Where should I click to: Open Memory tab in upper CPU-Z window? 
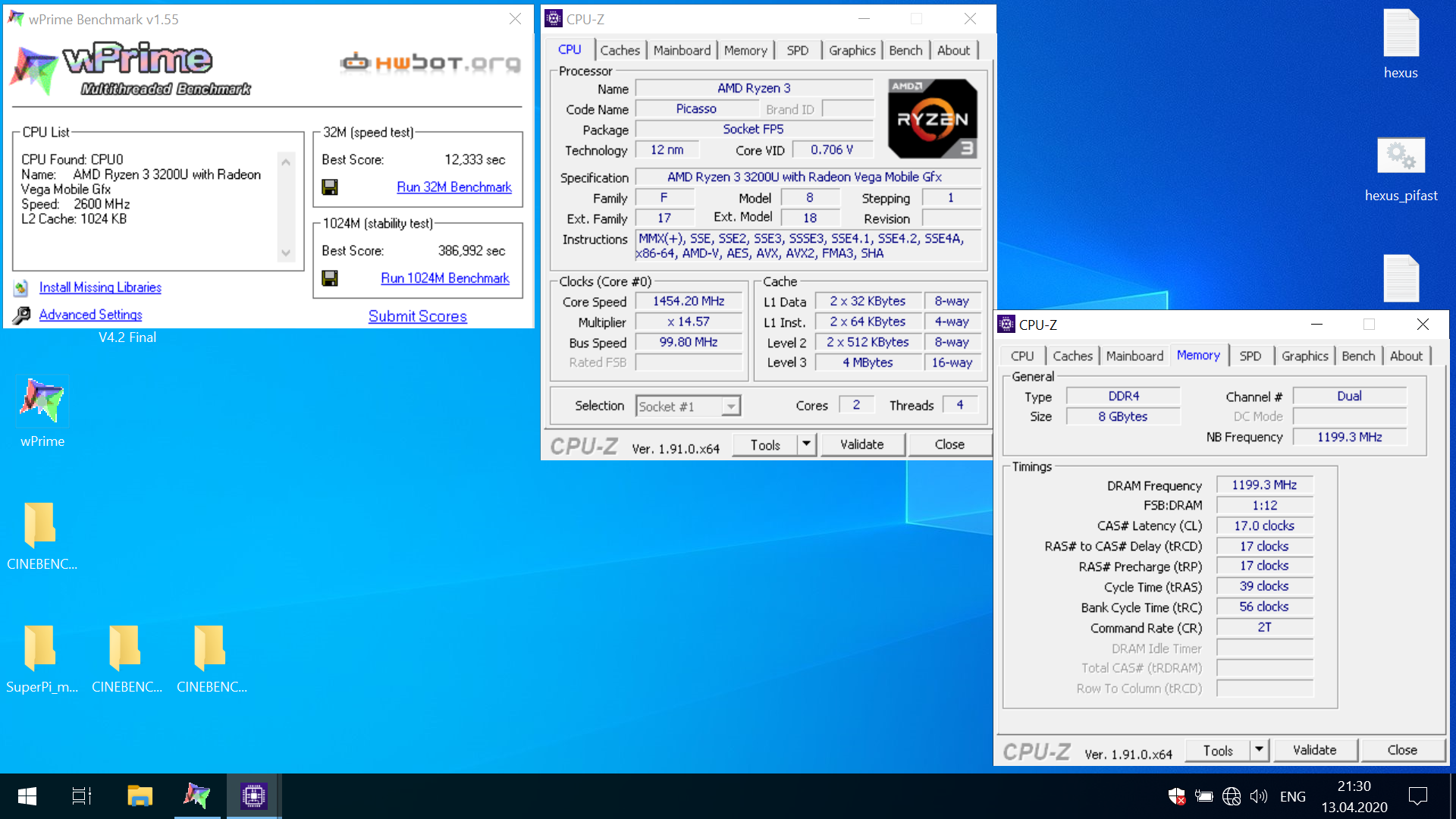click(x=745, y=50)
